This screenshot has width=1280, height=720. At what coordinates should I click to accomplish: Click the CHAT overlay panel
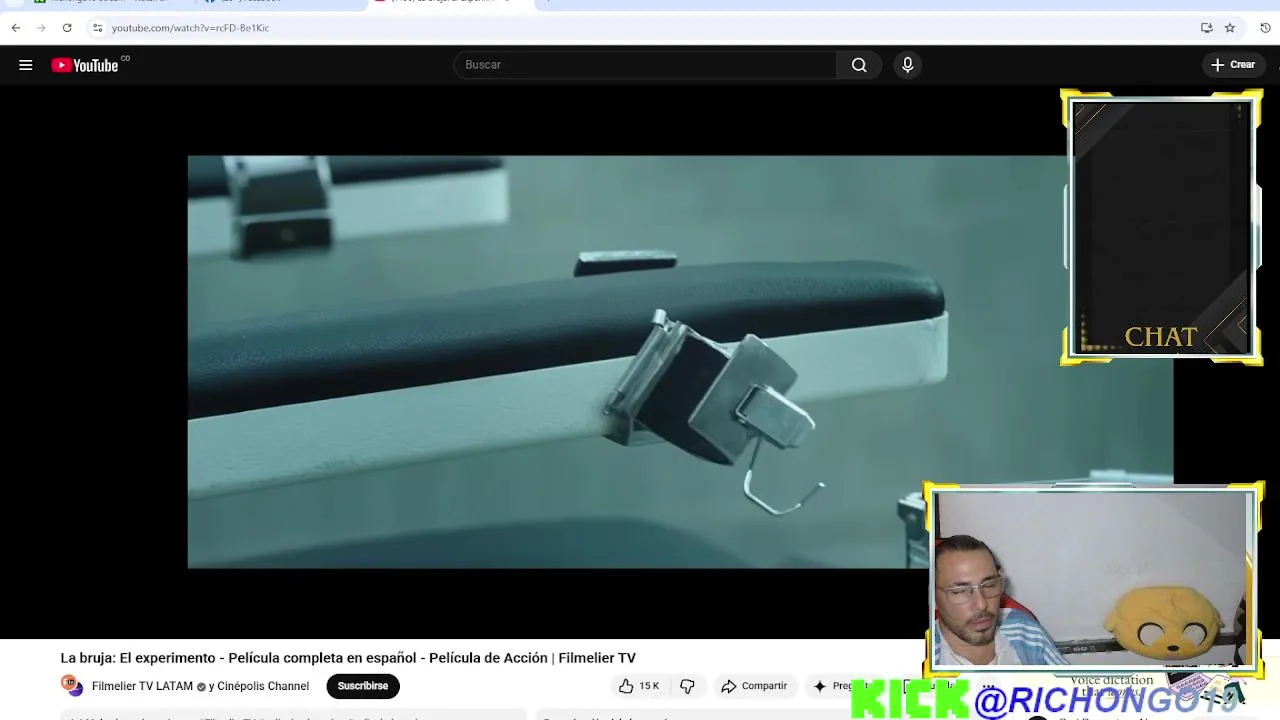tap(1161, 228)
